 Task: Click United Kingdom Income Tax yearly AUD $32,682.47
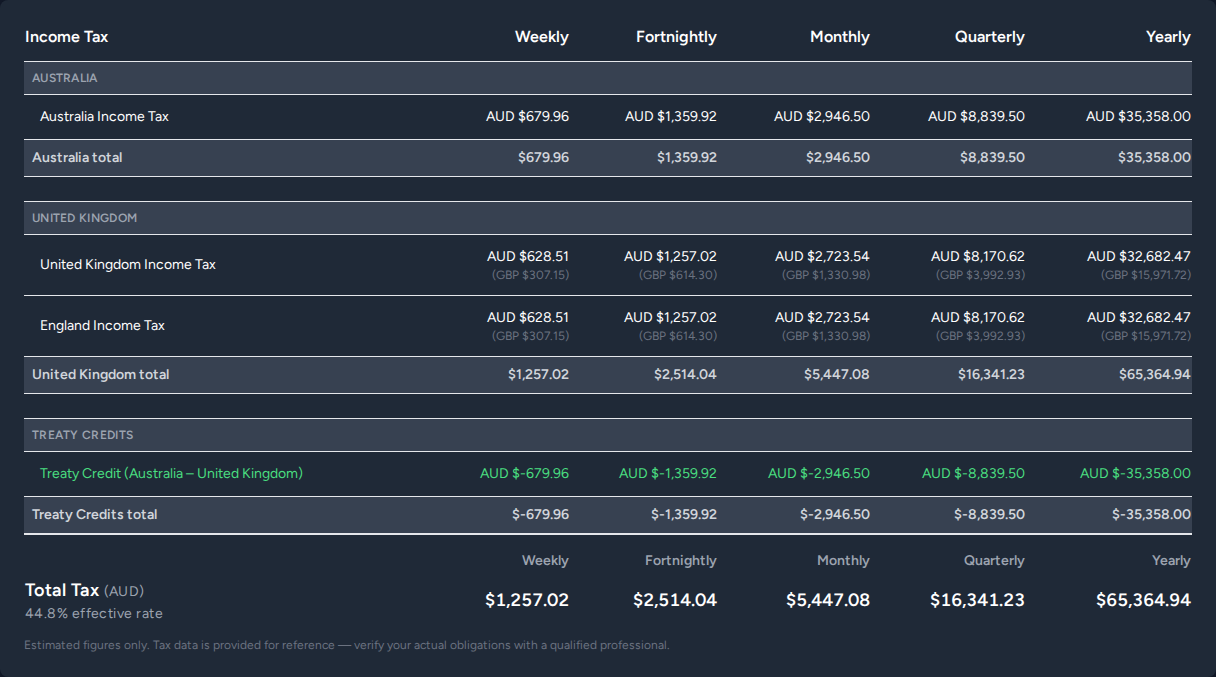coord(1139,256)
